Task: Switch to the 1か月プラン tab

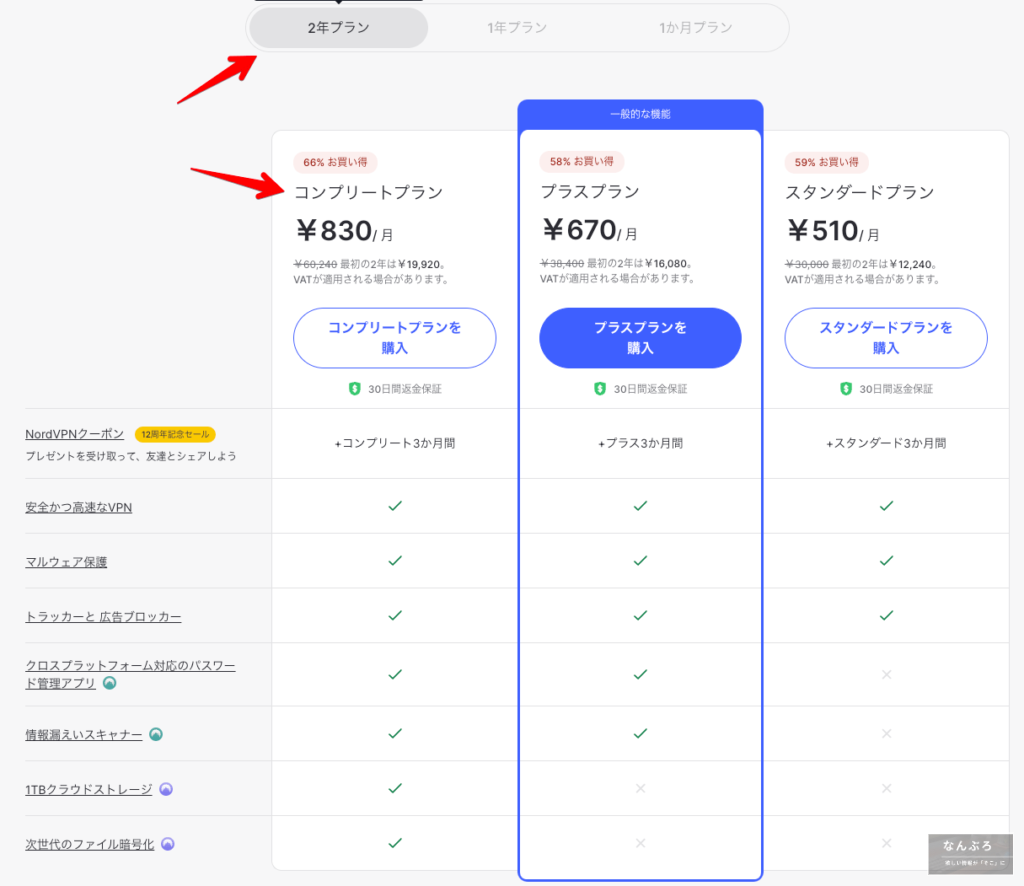Action: coord(696,28)
